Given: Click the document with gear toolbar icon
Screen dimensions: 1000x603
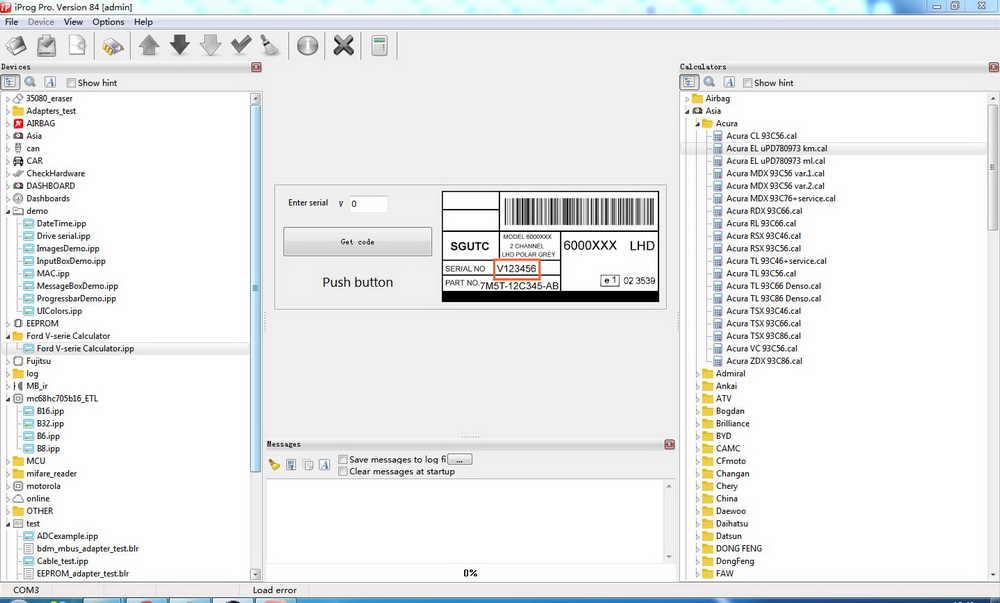Looking at the screenshot, I should (x=77, y=46).
